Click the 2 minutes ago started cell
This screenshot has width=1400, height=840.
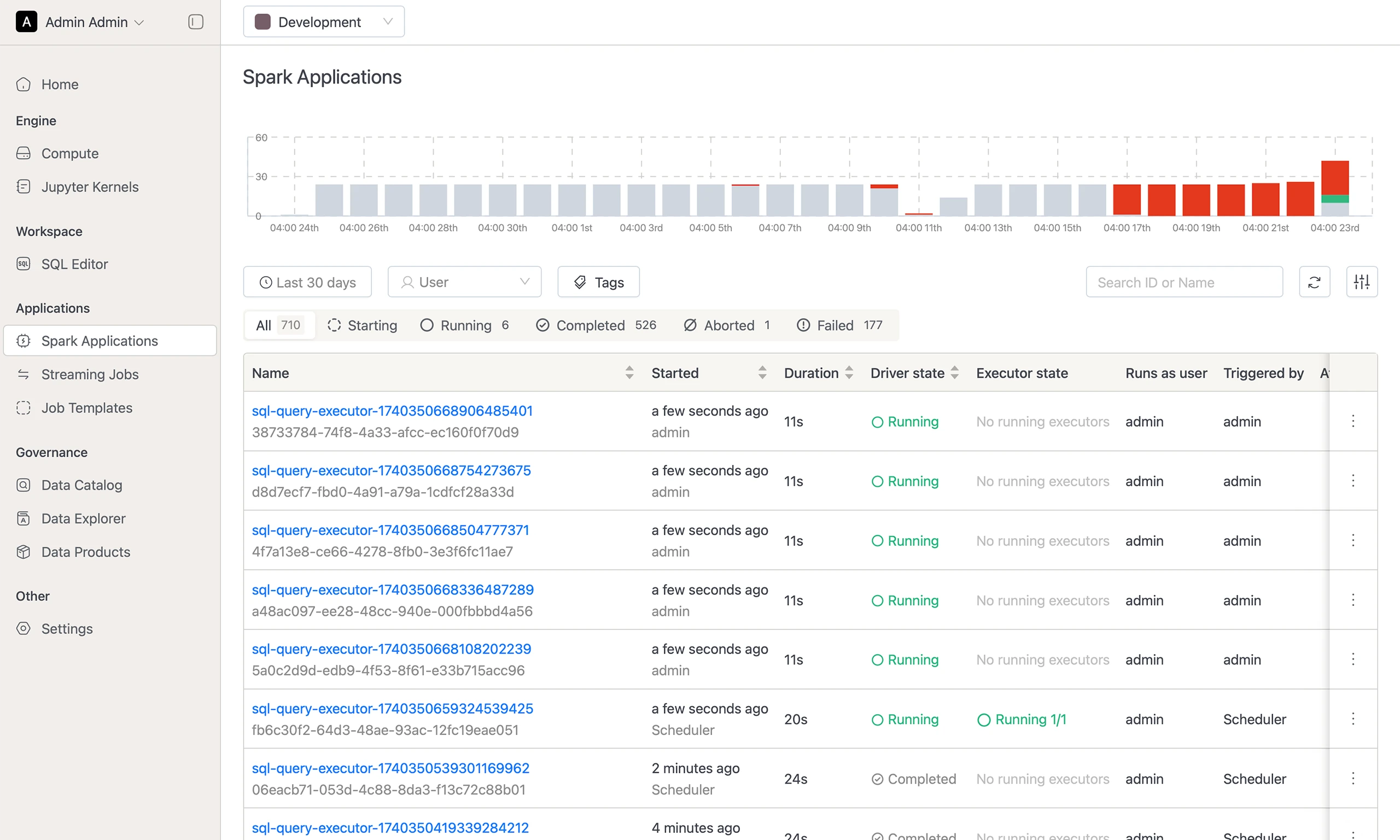pos(696,768)
